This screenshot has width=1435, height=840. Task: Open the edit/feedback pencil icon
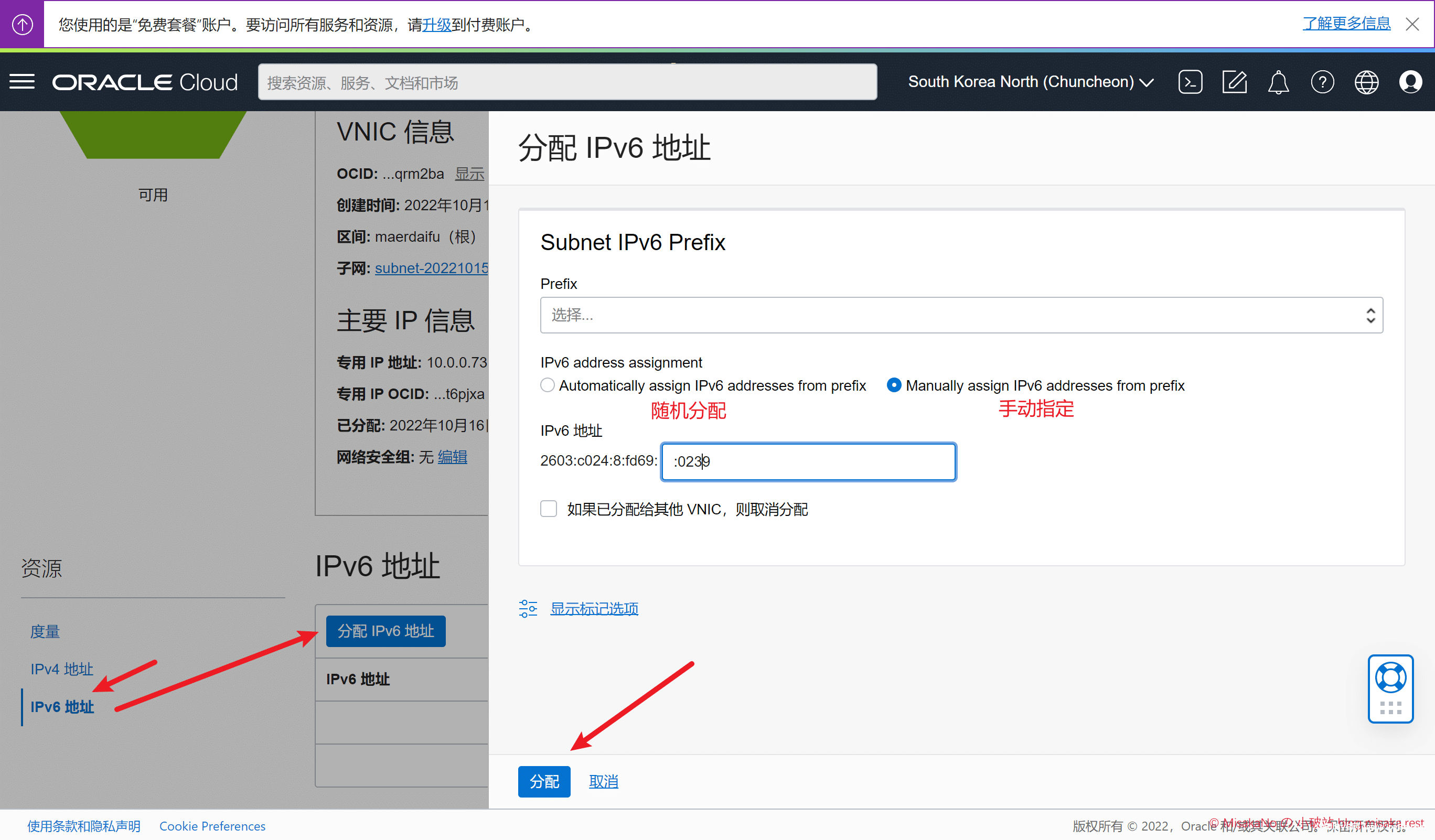tap(1234, 82)
